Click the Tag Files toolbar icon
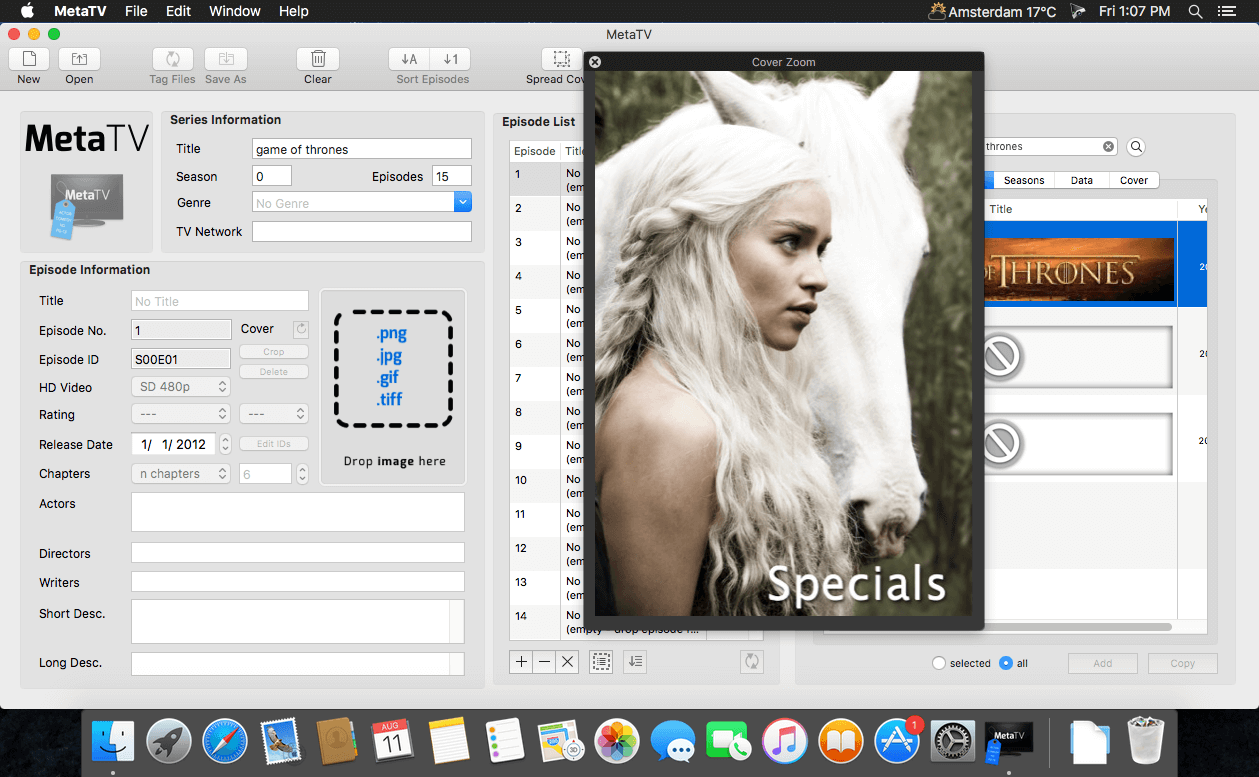 [x=173, y=59]
